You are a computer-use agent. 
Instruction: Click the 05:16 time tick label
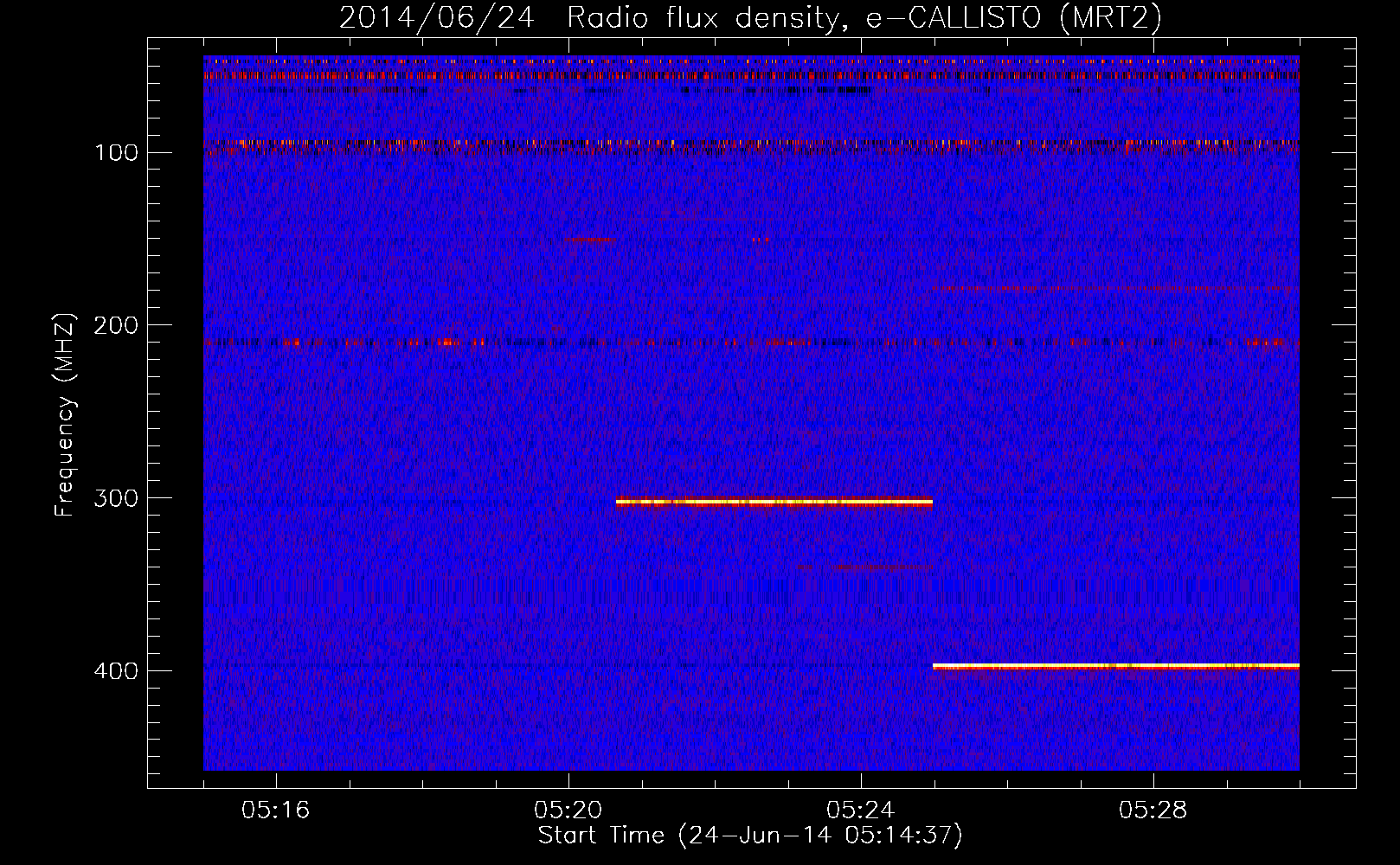(x=276, y=811)
